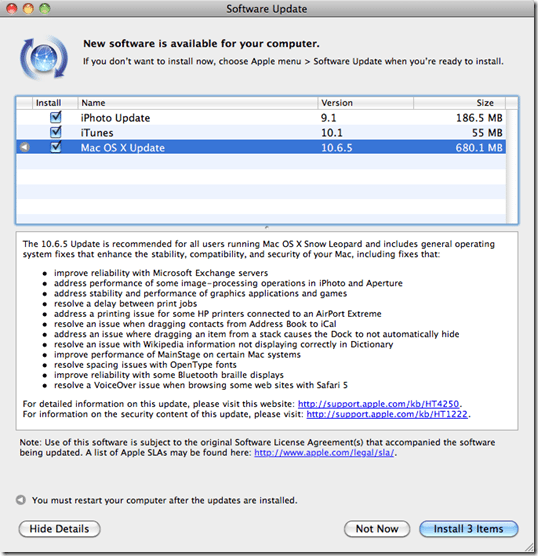Sort updates by Size column header
The height and width of the screenshot is (556, 538).
click(x=459, y=103)
